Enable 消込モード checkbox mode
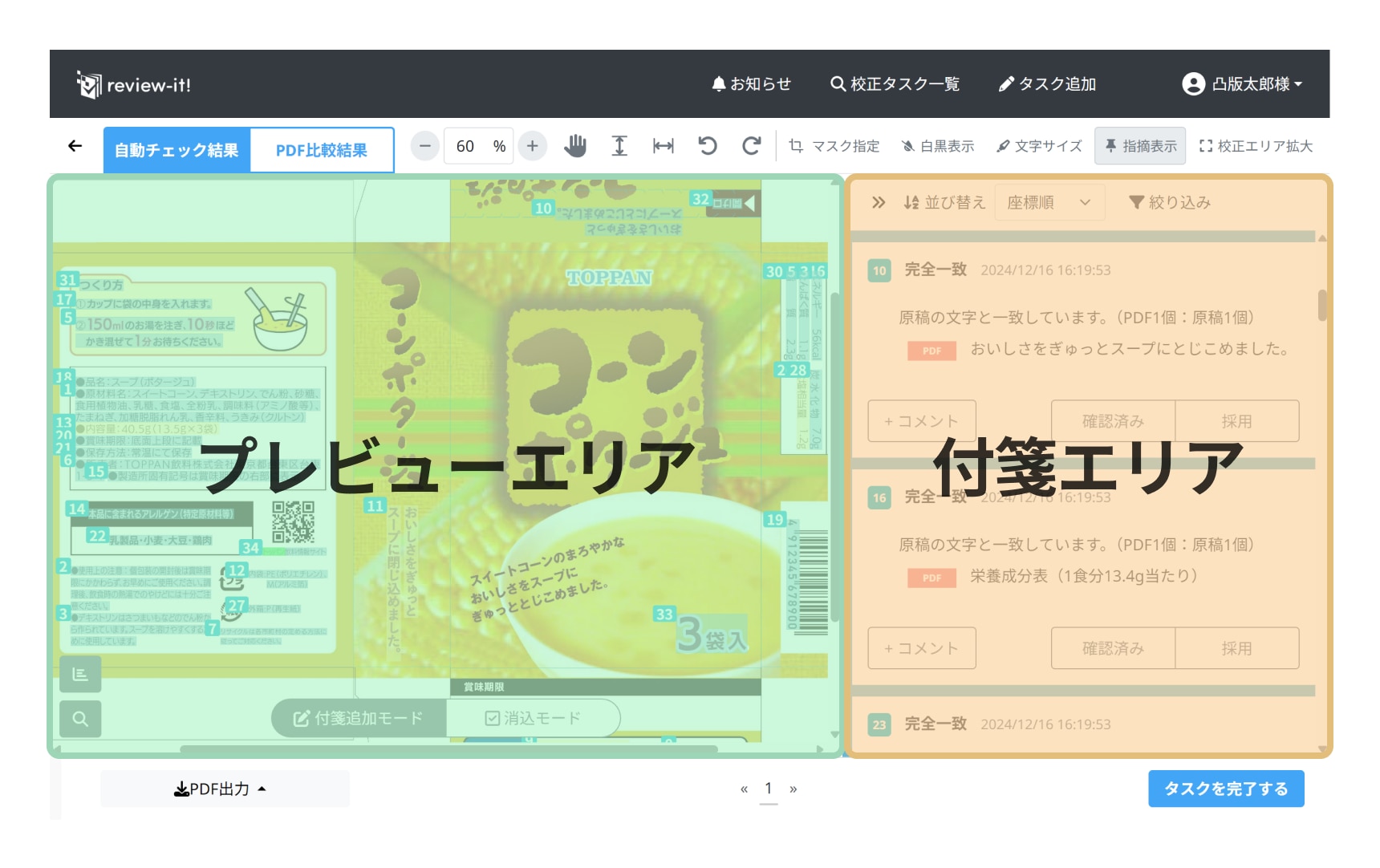The height and width of the screenshot is (868, 1380). 533,718
